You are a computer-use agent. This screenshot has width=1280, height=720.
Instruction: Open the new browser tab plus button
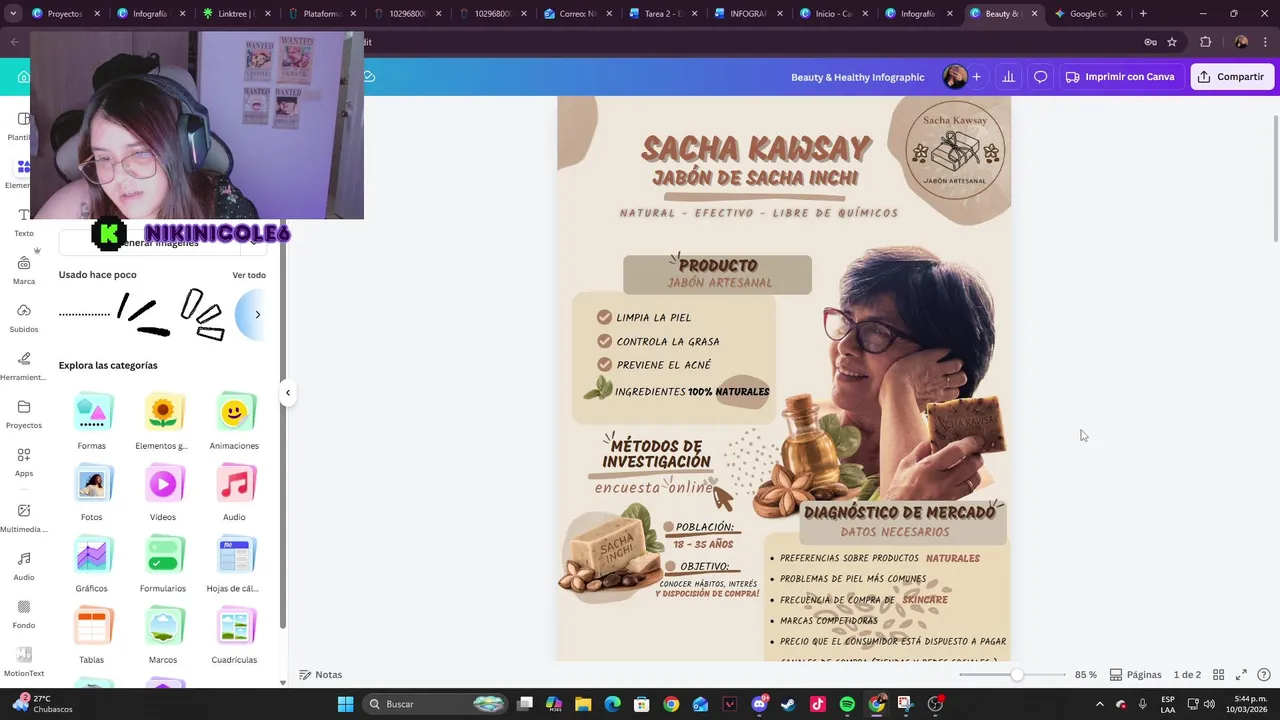click(1143, 14)
